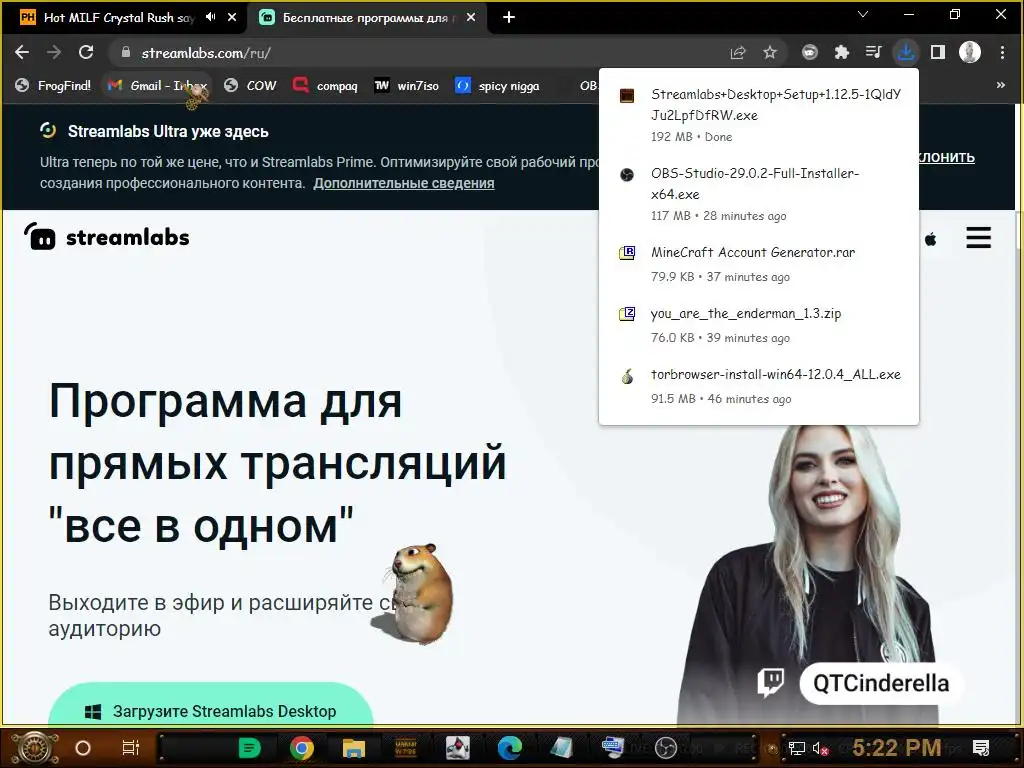Image resolution: width=1024 pixels, height=768 pixels.
Task: Open the tab search dropdown arrow
Action: coord(863,14)
